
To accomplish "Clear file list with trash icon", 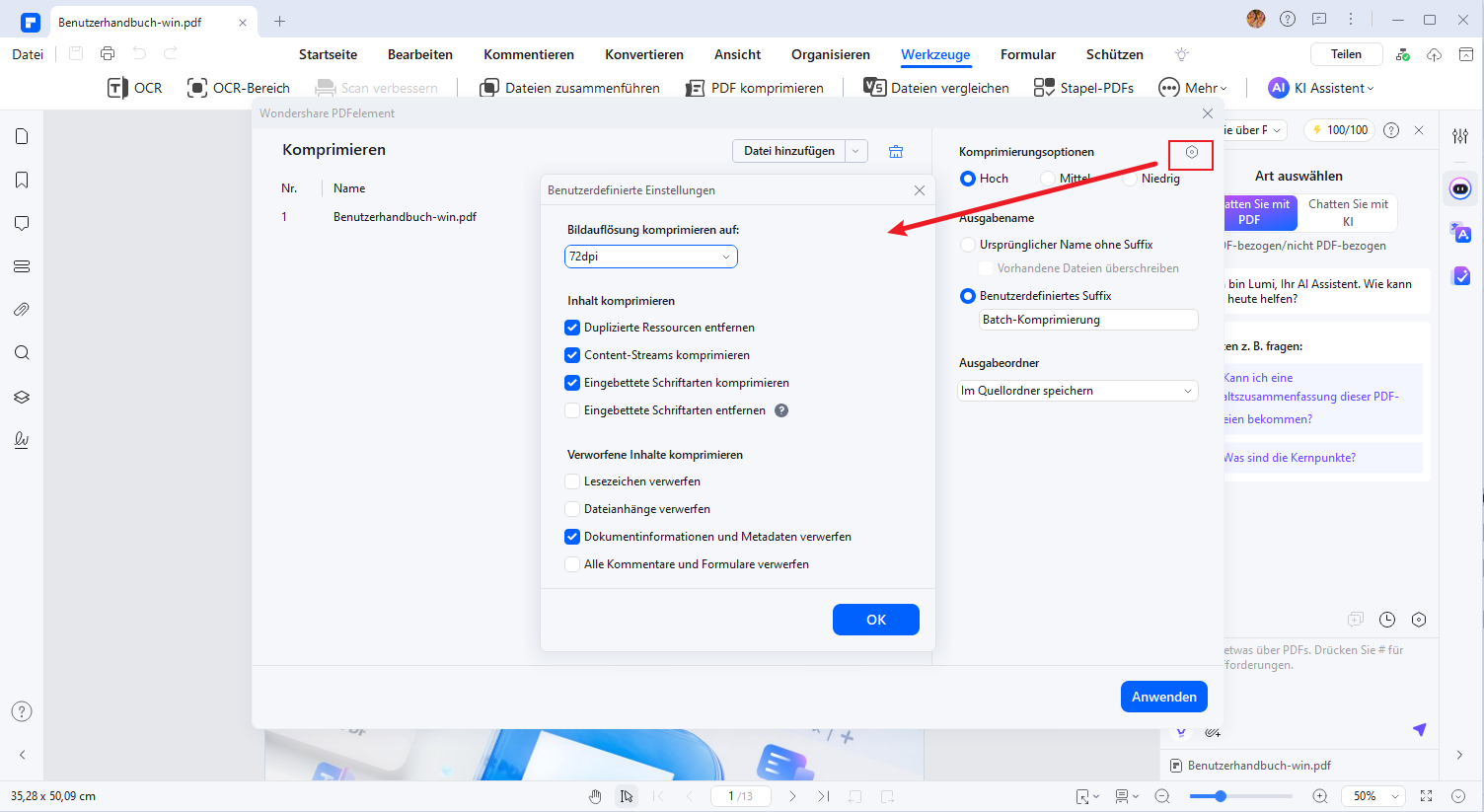I will pos(896,151).
